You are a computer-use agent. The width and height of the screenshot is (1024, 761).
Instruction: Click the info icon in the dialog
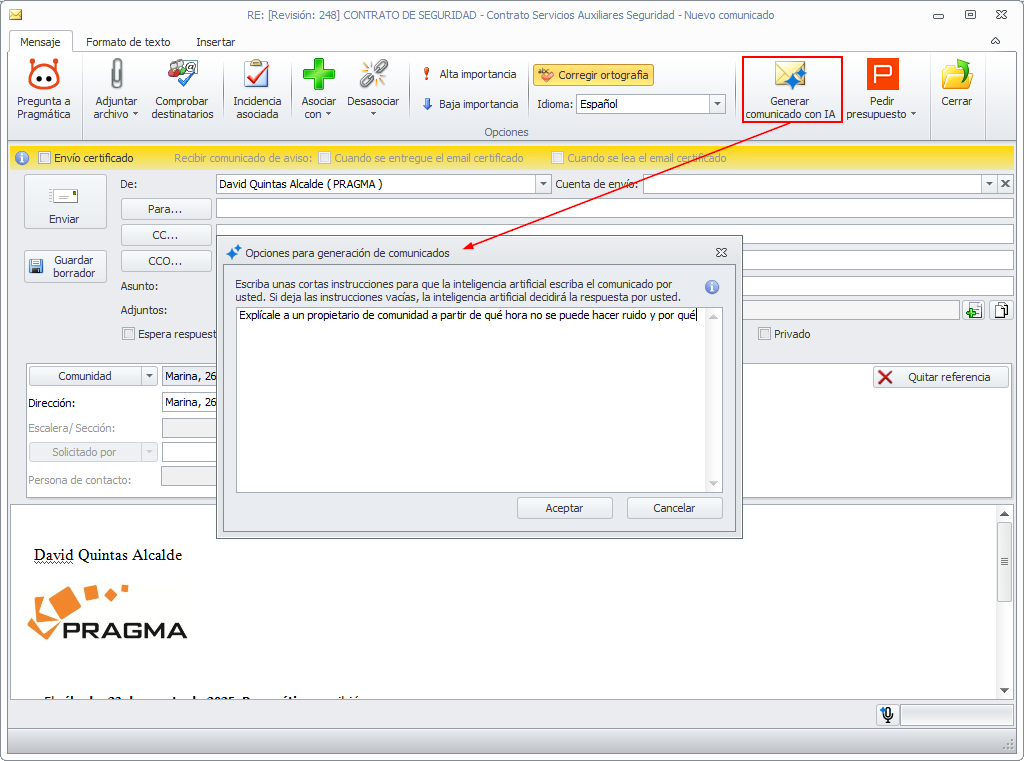pos(712,287)
